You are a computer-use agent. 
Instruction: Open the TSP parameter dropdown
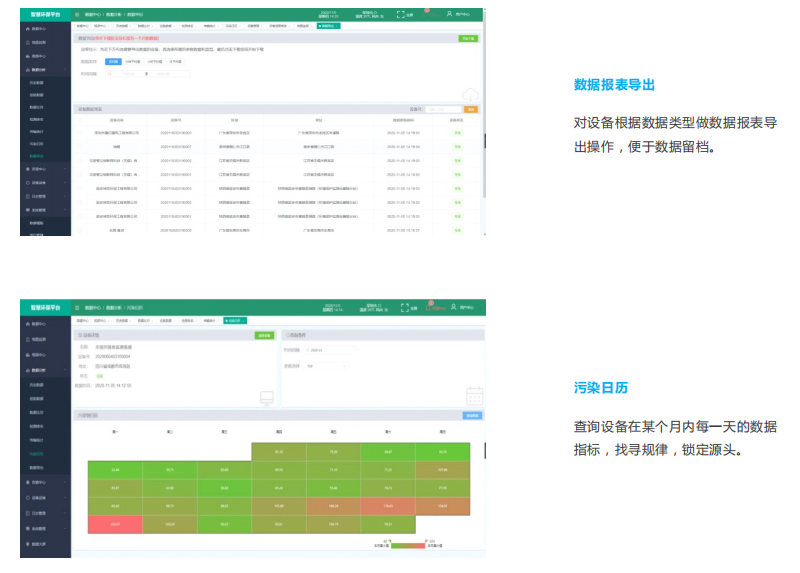328,366
